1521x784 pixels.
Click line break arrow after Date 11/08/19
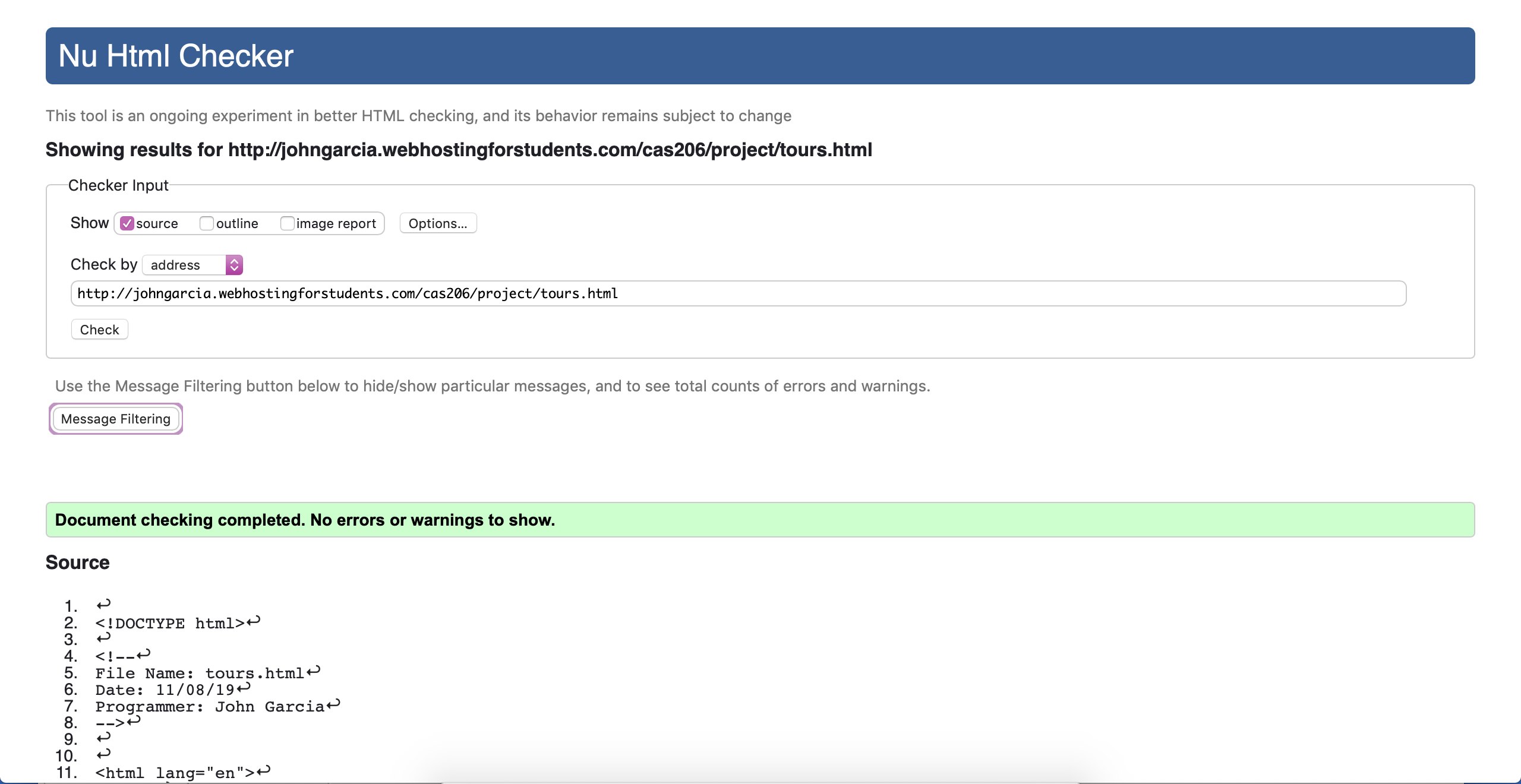244,688
